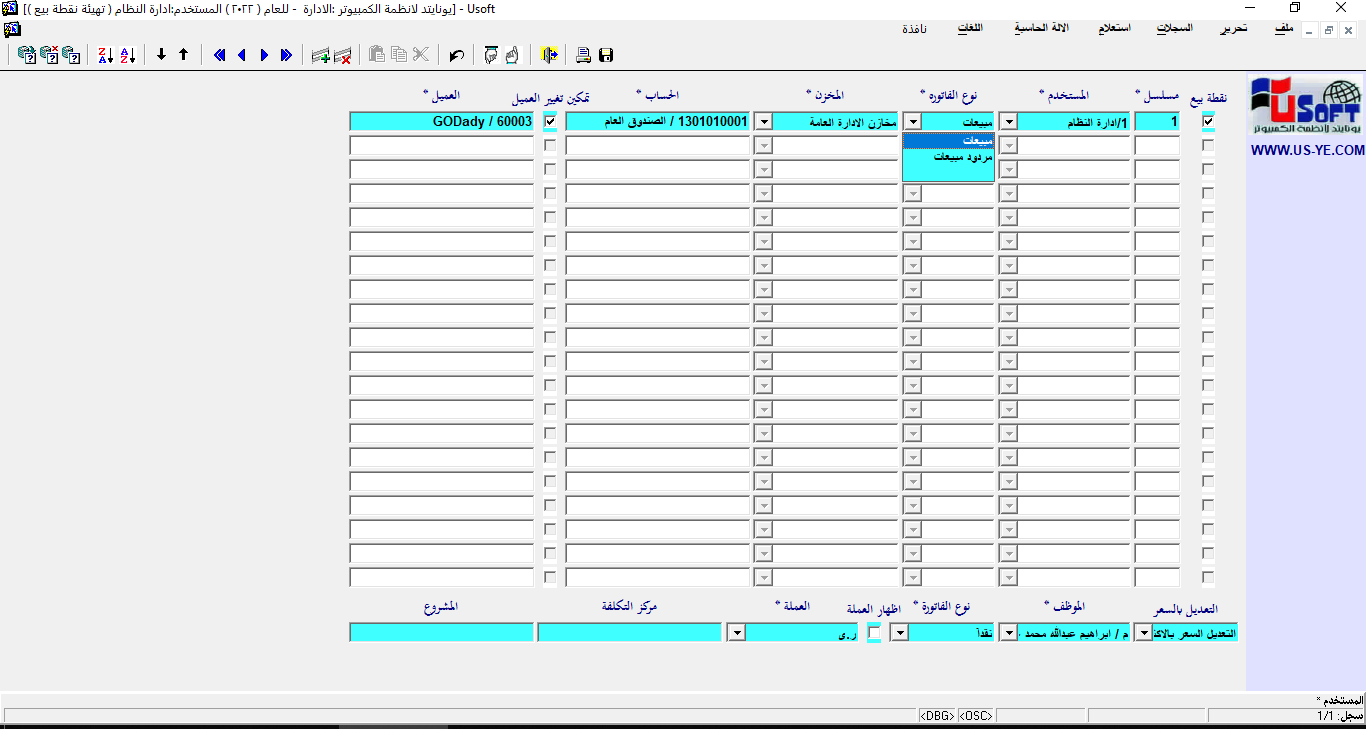Delete record using red X row icon

pyautogui.click(x=342, y=55)
